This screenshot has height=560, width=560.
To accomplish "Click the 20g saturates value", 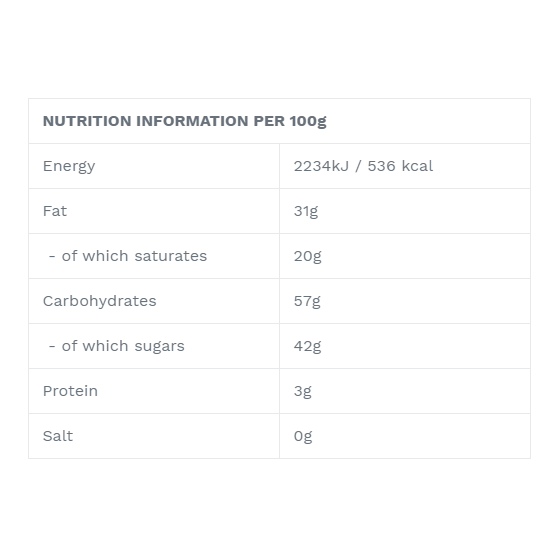I will 308,256.
